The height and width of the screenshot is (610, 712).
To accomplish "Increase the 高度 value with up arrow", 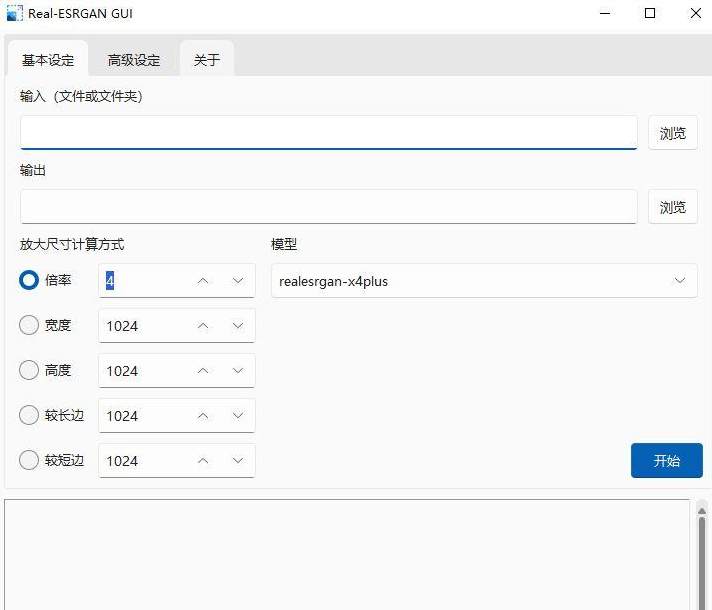I will pos(203,371).
